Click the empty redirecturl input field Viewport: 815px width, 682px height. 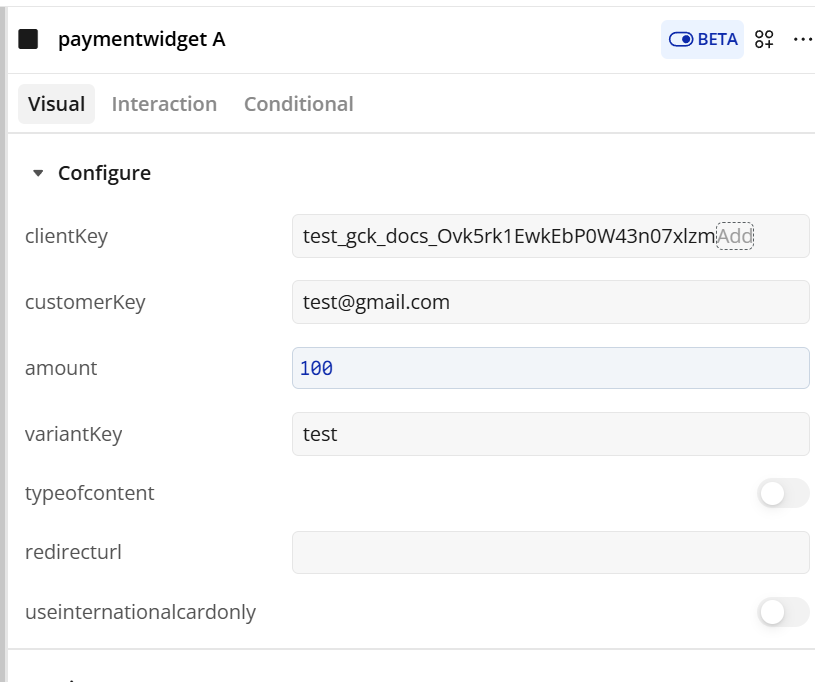point(550,552)
